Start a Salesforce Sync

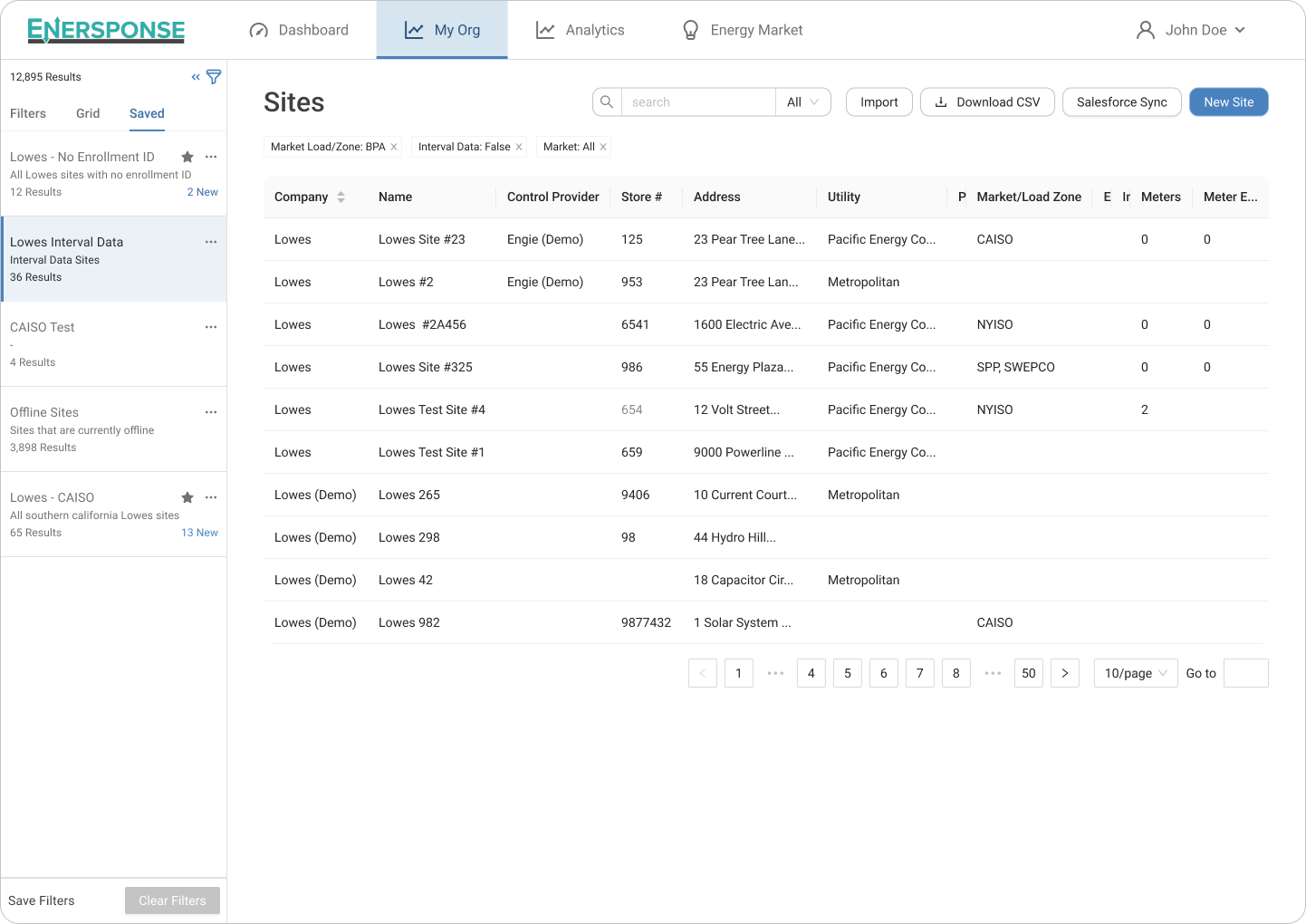(1121, 101)
